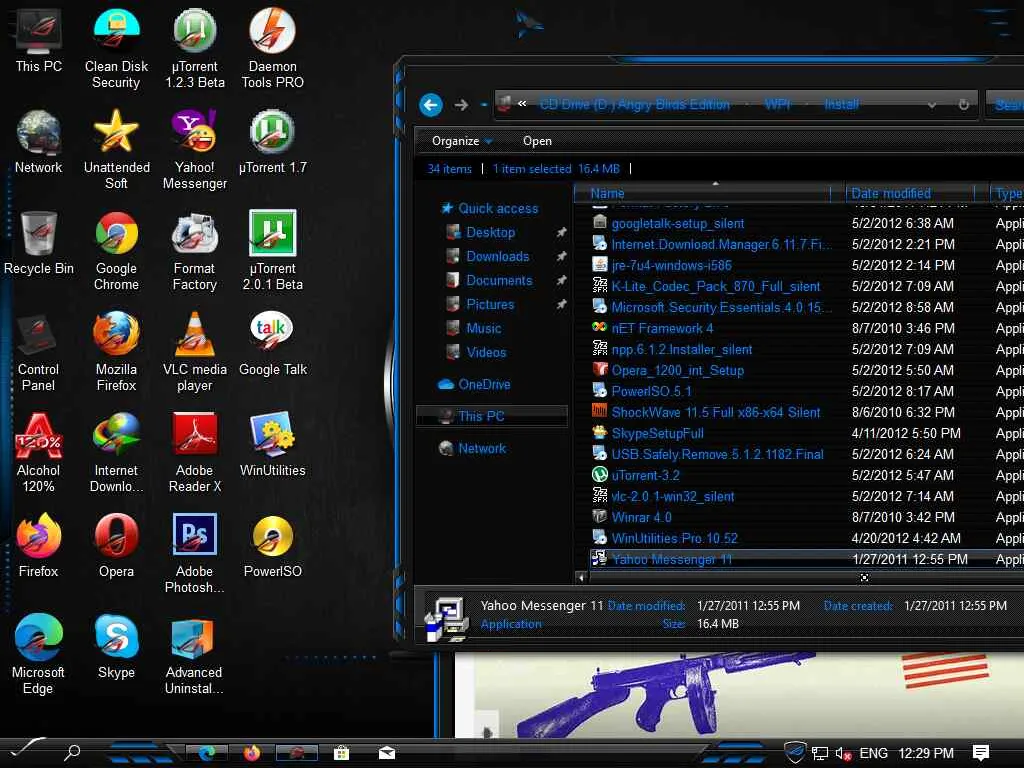
Task: Open µTorrent 1.2.3 Beta desktop shortcut
Action: coord(195,49)
